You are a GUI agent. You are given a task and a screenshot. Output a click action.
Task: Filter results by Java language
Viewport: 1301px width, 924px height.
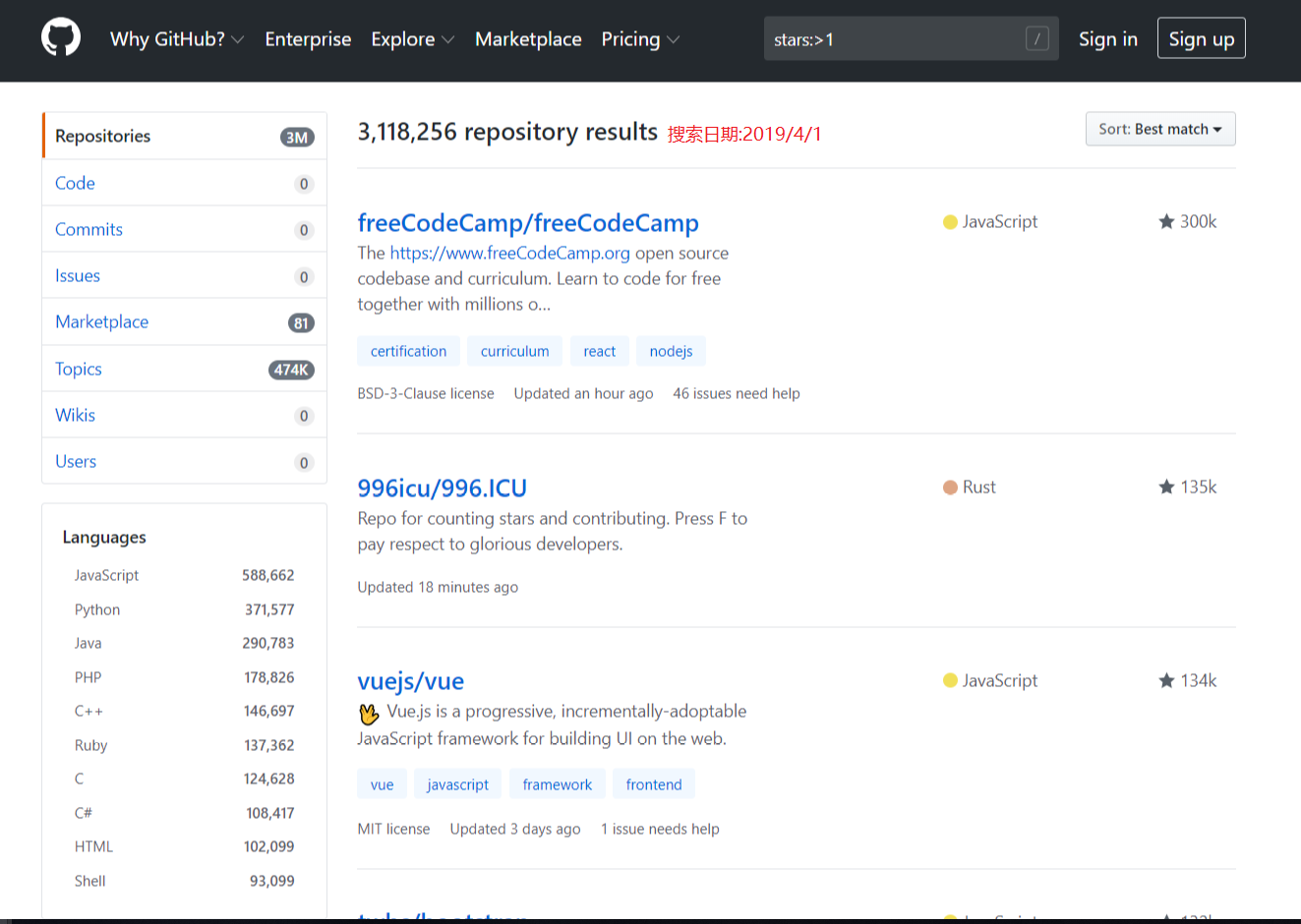pos(185,643)
